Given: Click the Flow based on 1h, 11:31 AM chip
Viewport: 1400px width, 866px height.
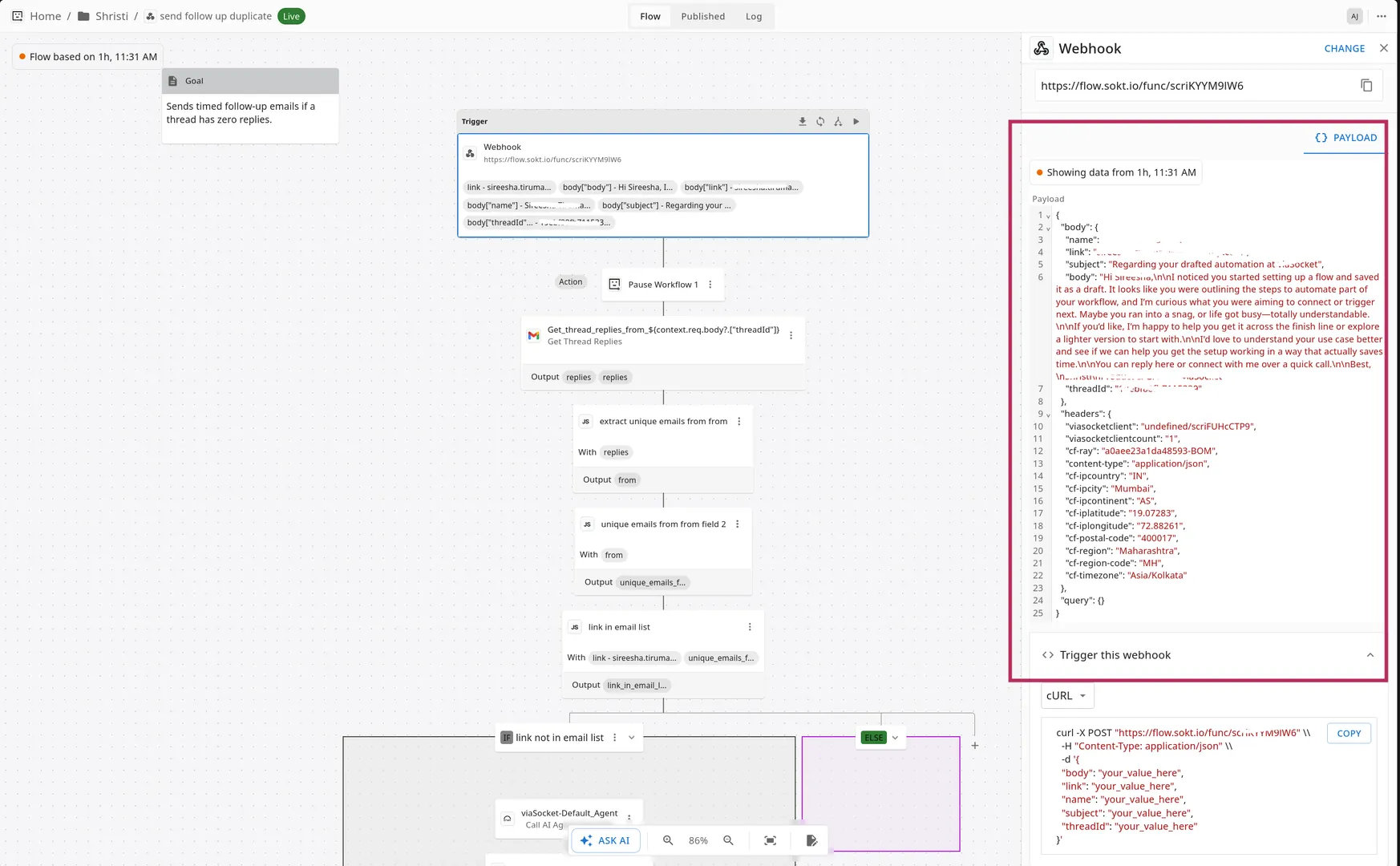Looking at the screenshot, I should [87, 57].
